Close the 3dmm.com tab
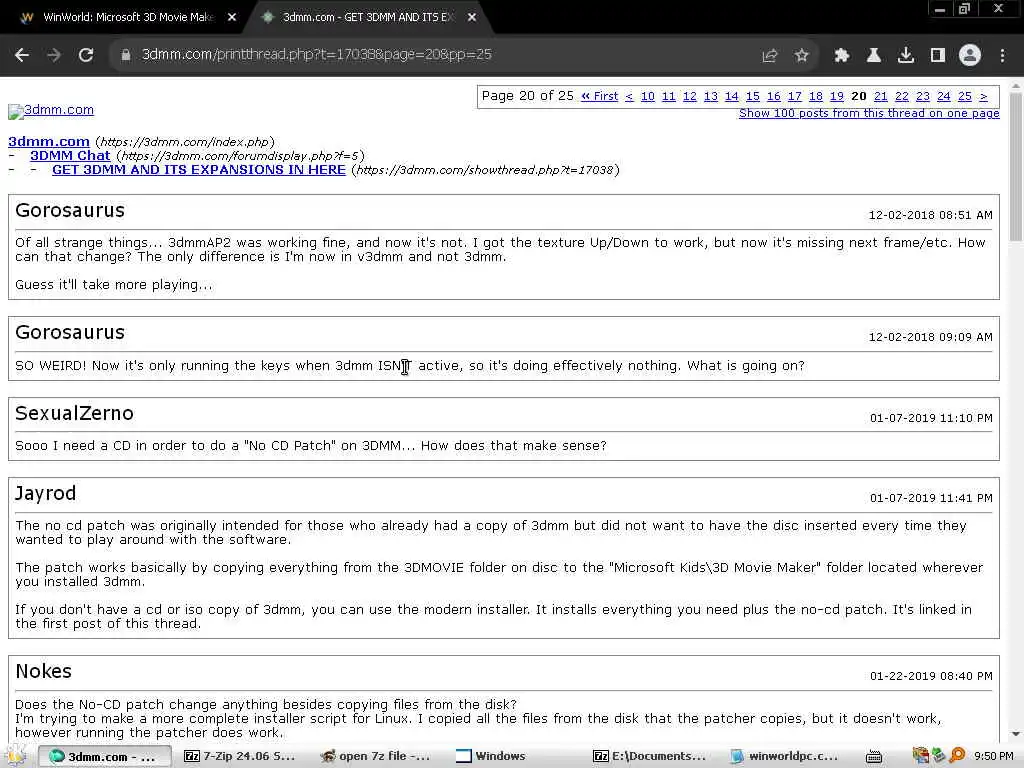The image size is (1024, 768). tap(472, 18)
